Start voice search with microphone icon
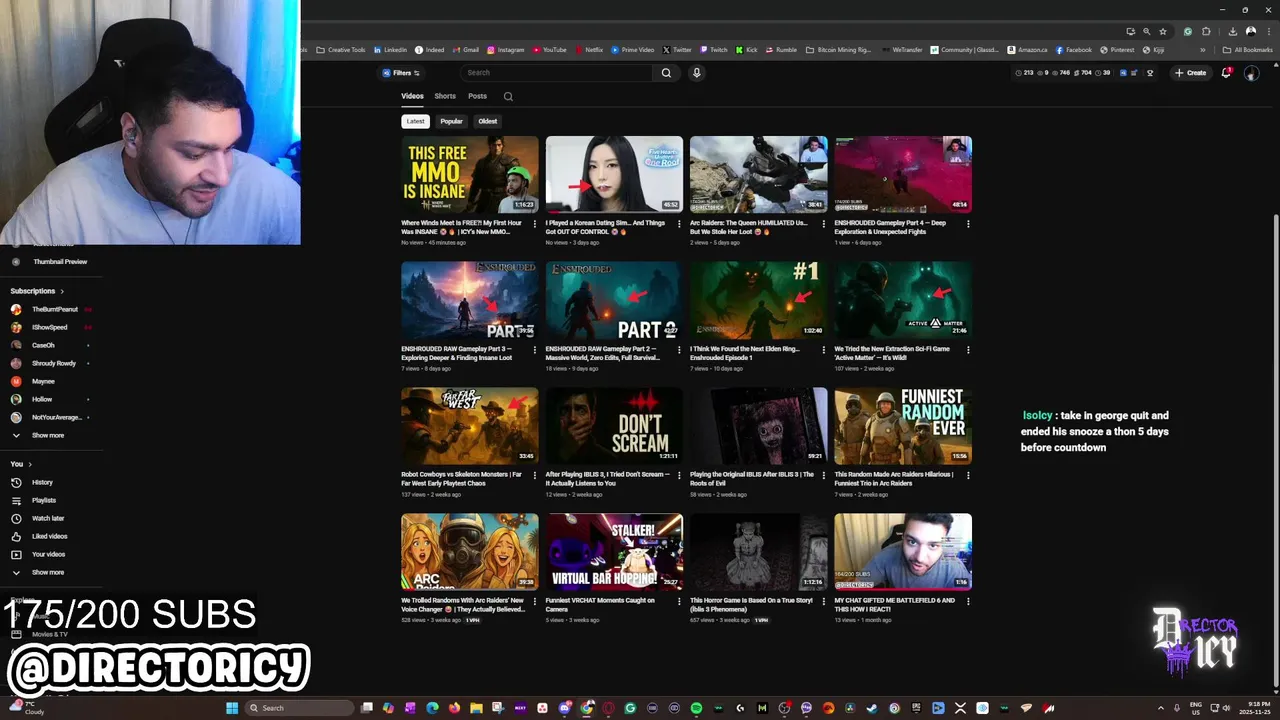The width and height of the screenshot is (1280, 720). [x=697, y=73]
